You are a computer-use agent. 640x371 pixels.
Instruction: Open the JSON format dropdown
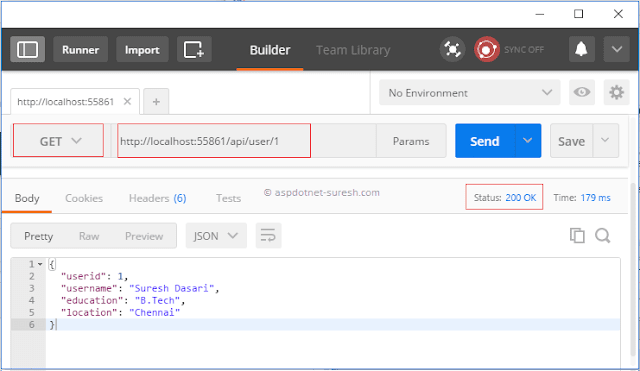pos(216,235)
